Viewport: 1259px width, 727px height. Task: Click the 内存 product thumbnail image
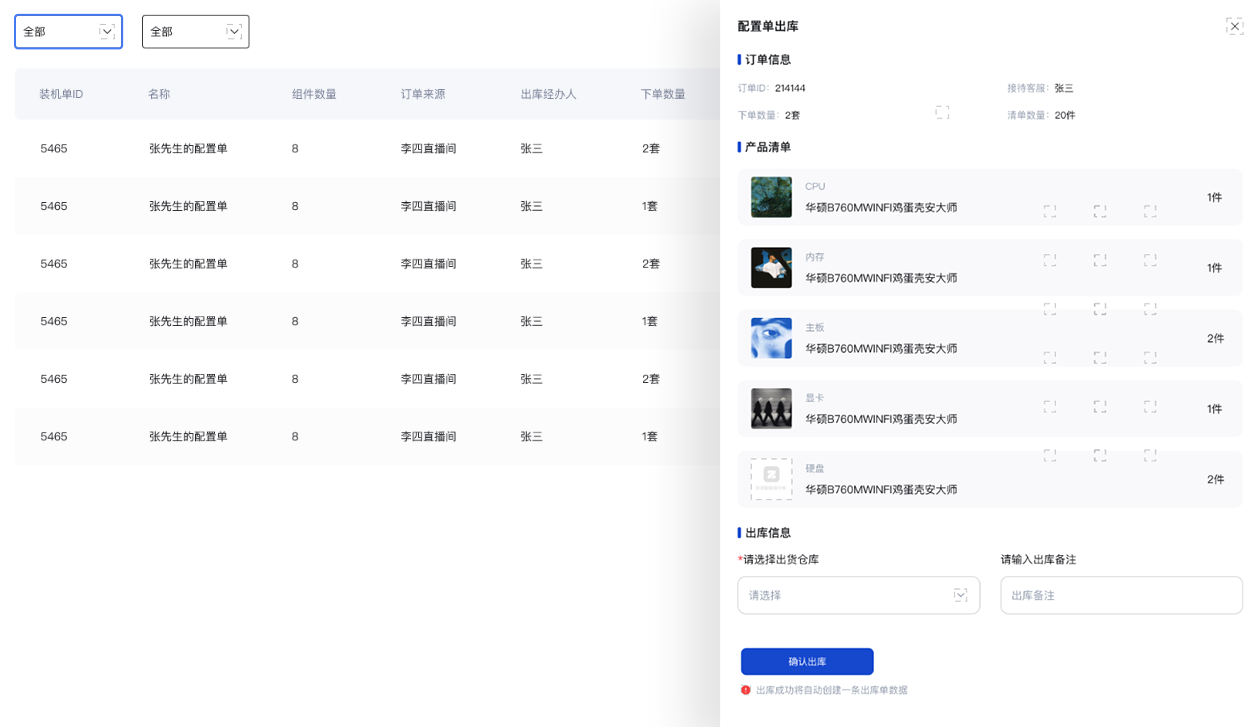tap(771, 268)
